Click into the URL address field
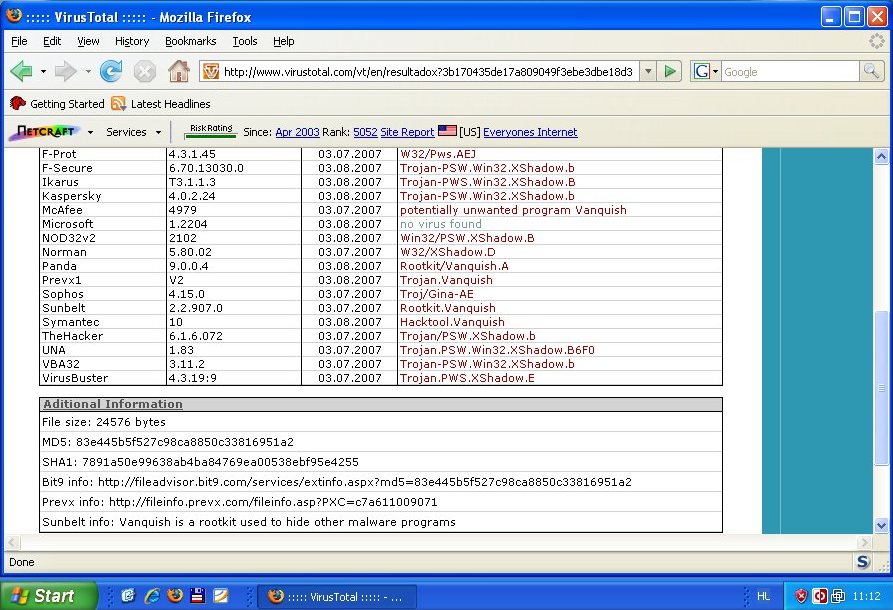Screen dimensions: 893x610 click(428, 72)
